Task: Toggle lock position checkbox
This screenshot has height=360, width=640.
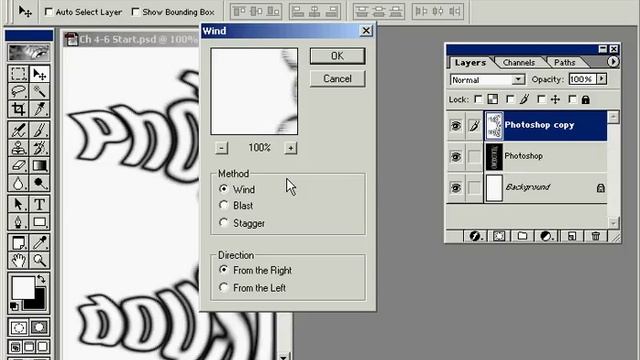Action: coord(541,99)
